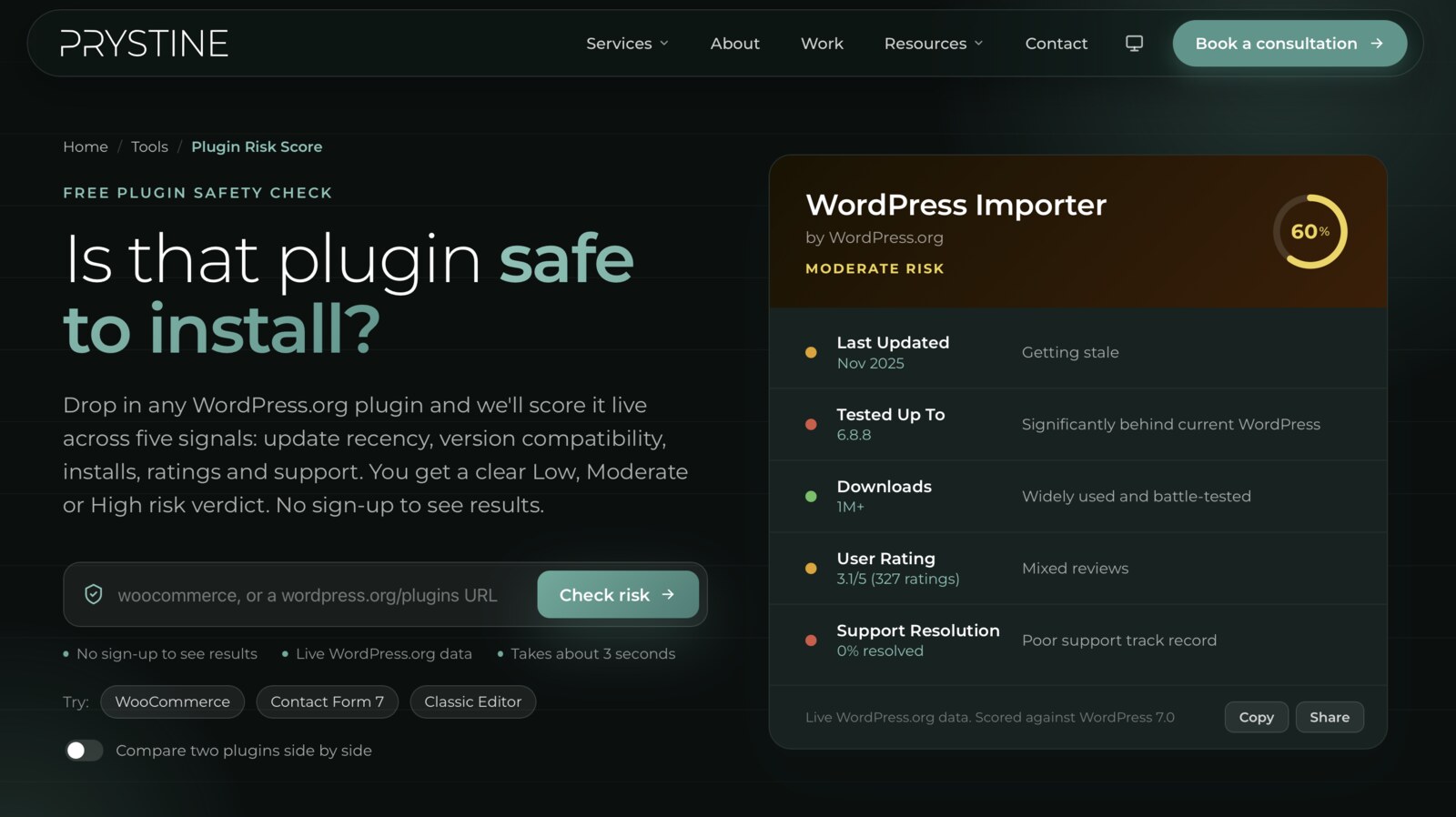This screenshot has height=817, width=1456.
Task: Click 'No sign-up to see results' note
Action: pyautogui.click(x=167, y=653)
